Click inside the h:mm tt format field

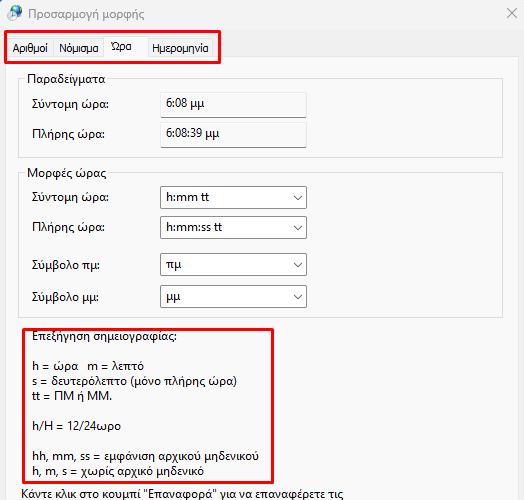click(225, 198)
